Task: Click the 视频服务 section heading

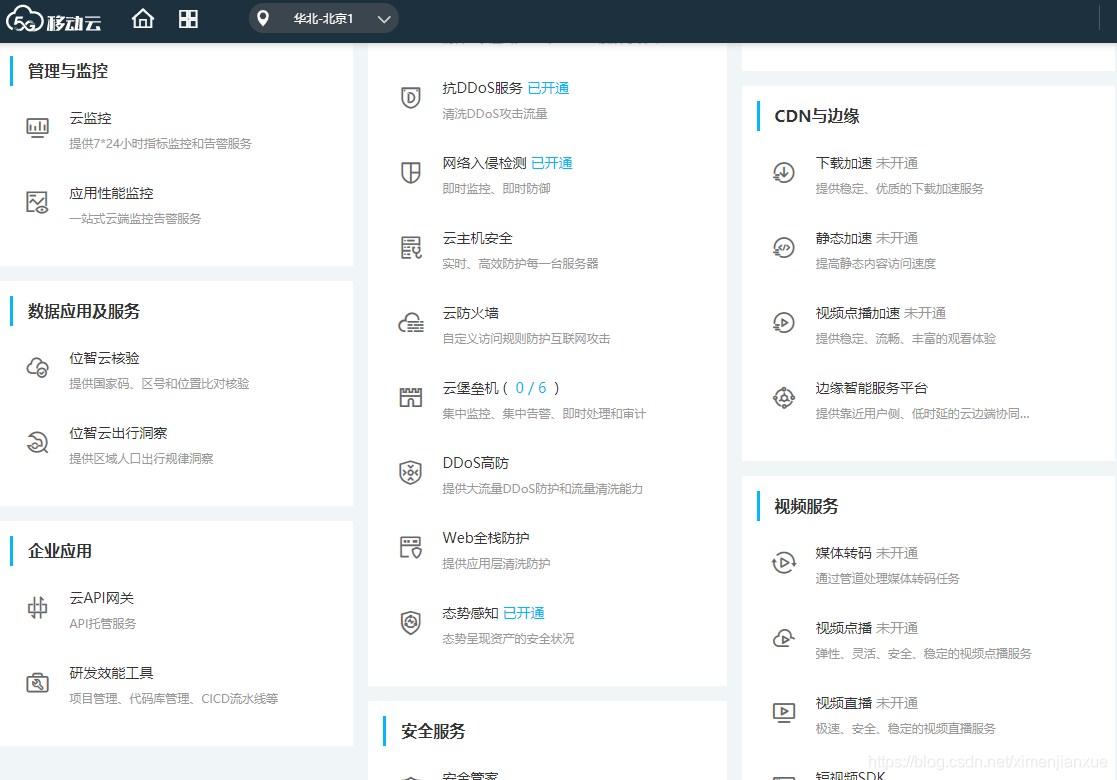Action: [806, 506]
